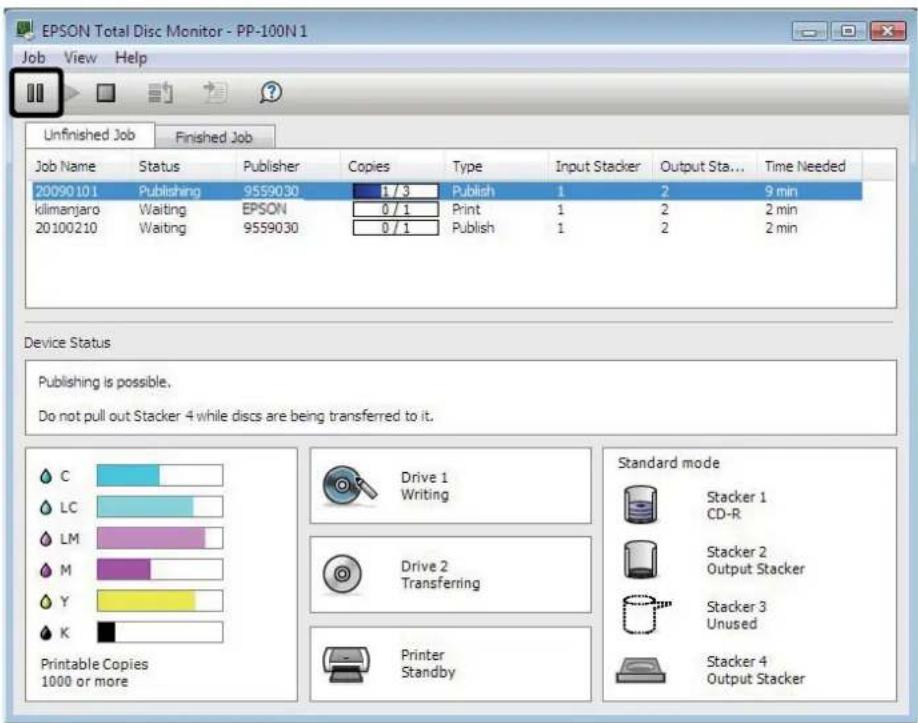This screenshot has width=918, height=723.
Task: Click the Black (K) ink level bar
Action: 160,632
